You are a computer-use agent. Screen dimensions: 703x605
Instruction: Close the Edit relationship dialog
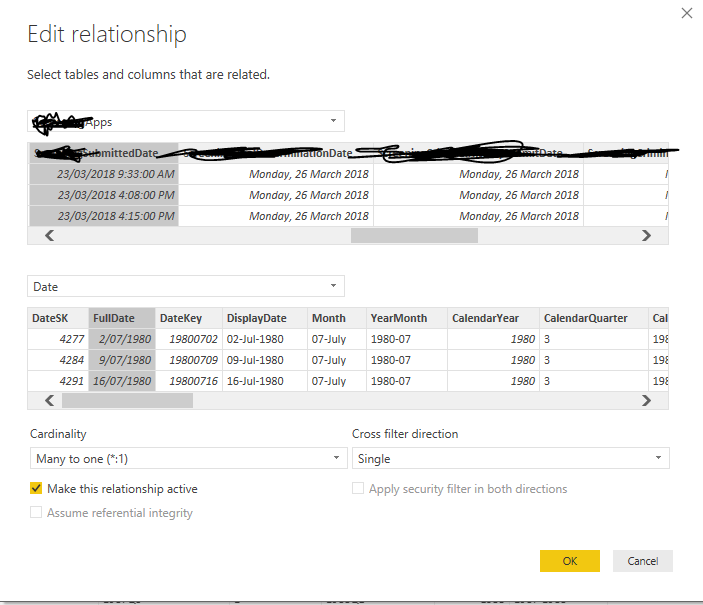tap(686, 13)
